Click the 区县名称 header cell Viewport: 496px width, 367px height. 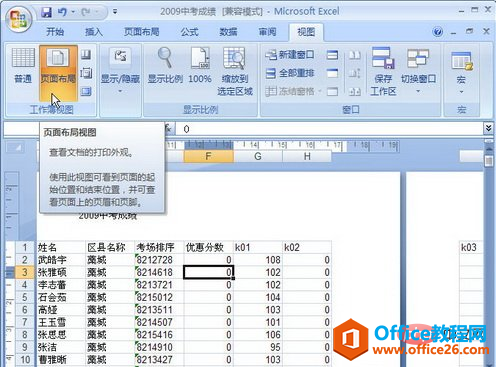[x=110, y=247]
